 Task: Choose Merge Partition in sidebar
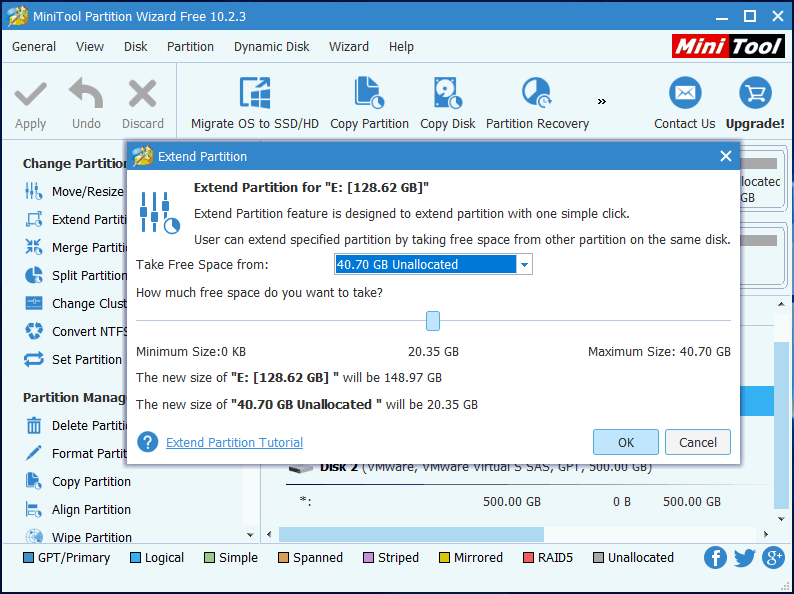76,248
